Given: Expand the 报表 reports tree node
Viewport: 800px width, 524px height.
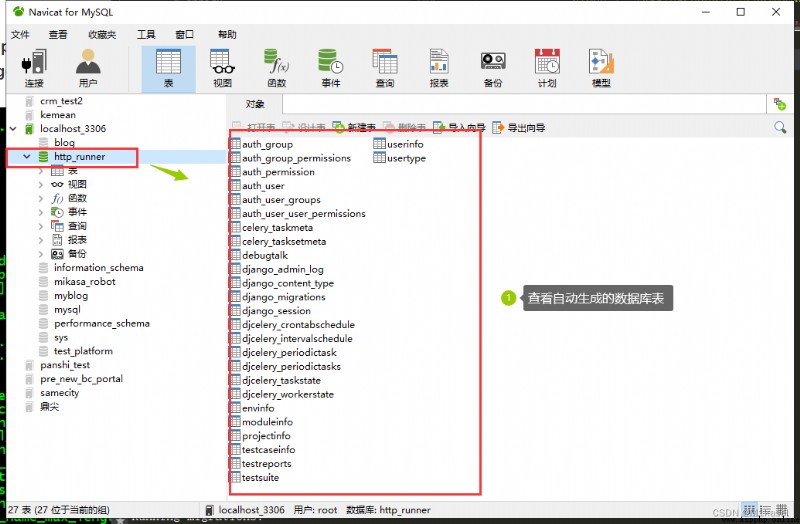Looking at the screenshot, I should (x=41, y=240).
